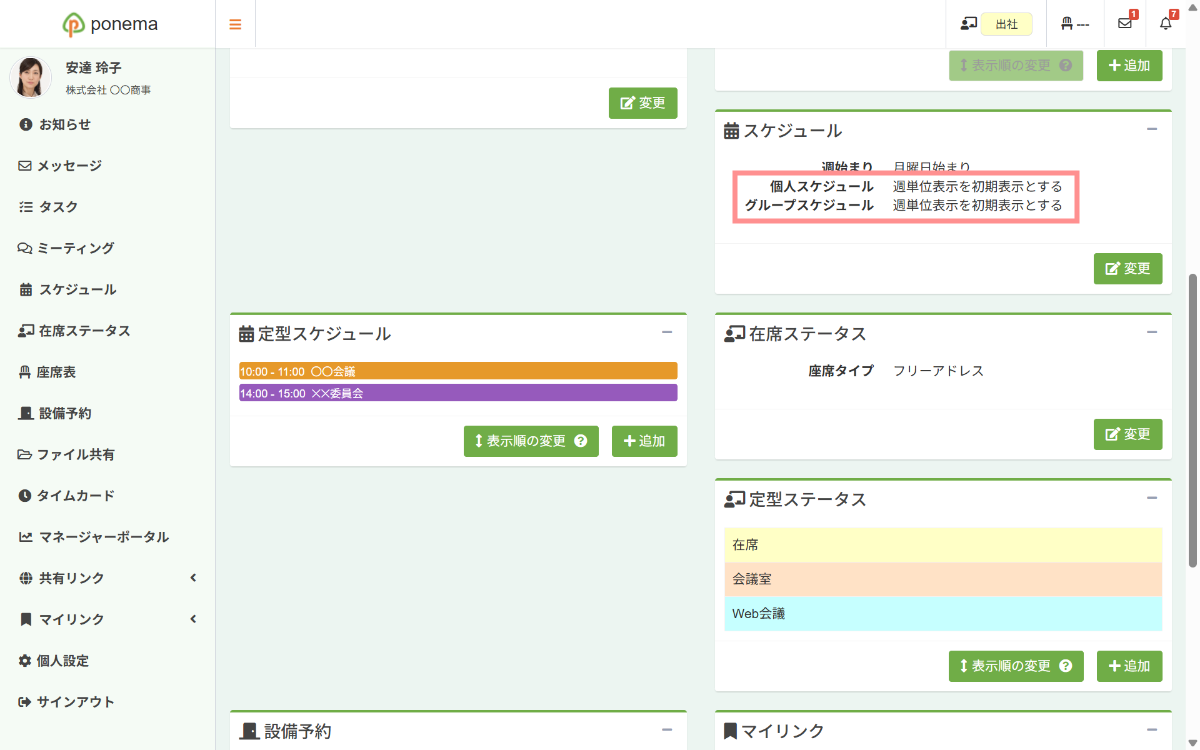Click 座席タイプ label
This screenshot has height=750, width=1200.
(x=841, y=371)
